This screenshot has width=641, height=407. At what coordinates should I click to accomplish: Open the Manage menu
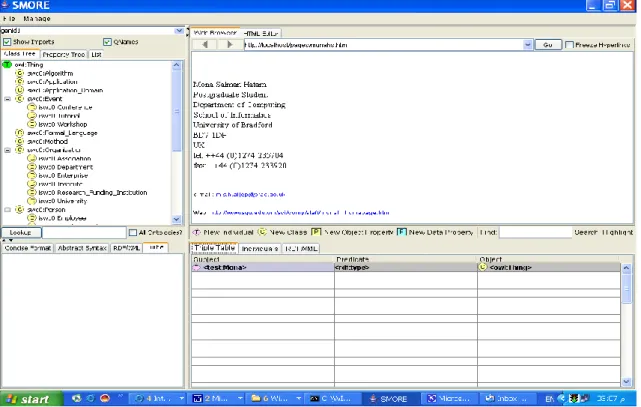point(37,18)
